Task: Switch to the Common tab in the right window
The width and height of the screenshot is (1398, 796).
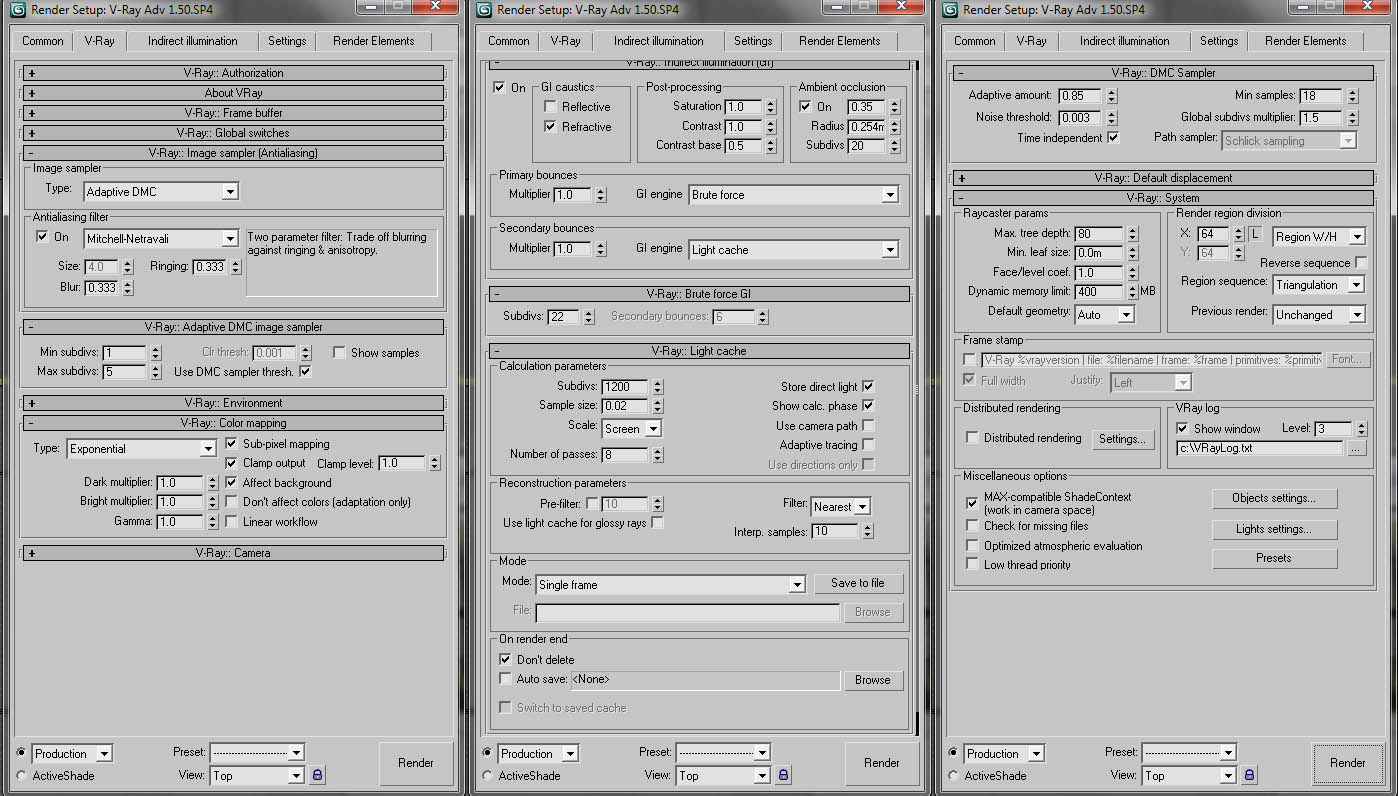Action: (x=975, y=41)
